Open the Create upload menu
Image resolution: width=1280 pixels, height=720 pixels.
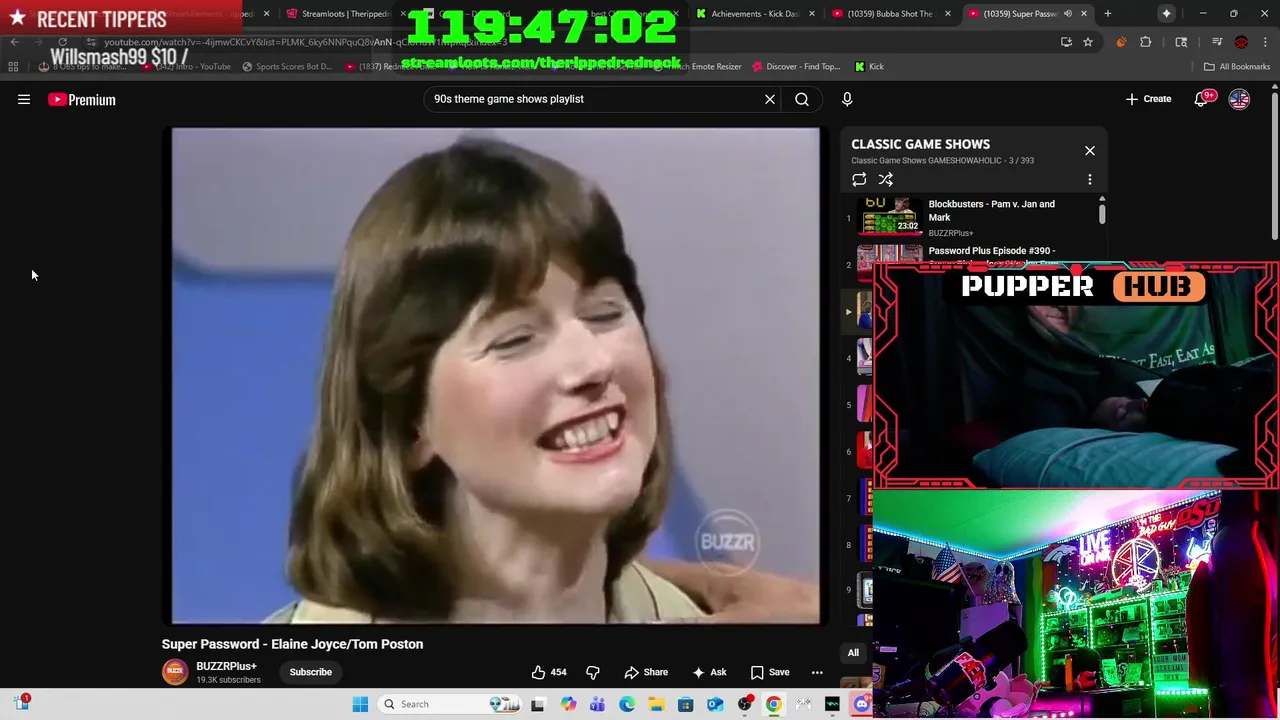coord(1148,99)
